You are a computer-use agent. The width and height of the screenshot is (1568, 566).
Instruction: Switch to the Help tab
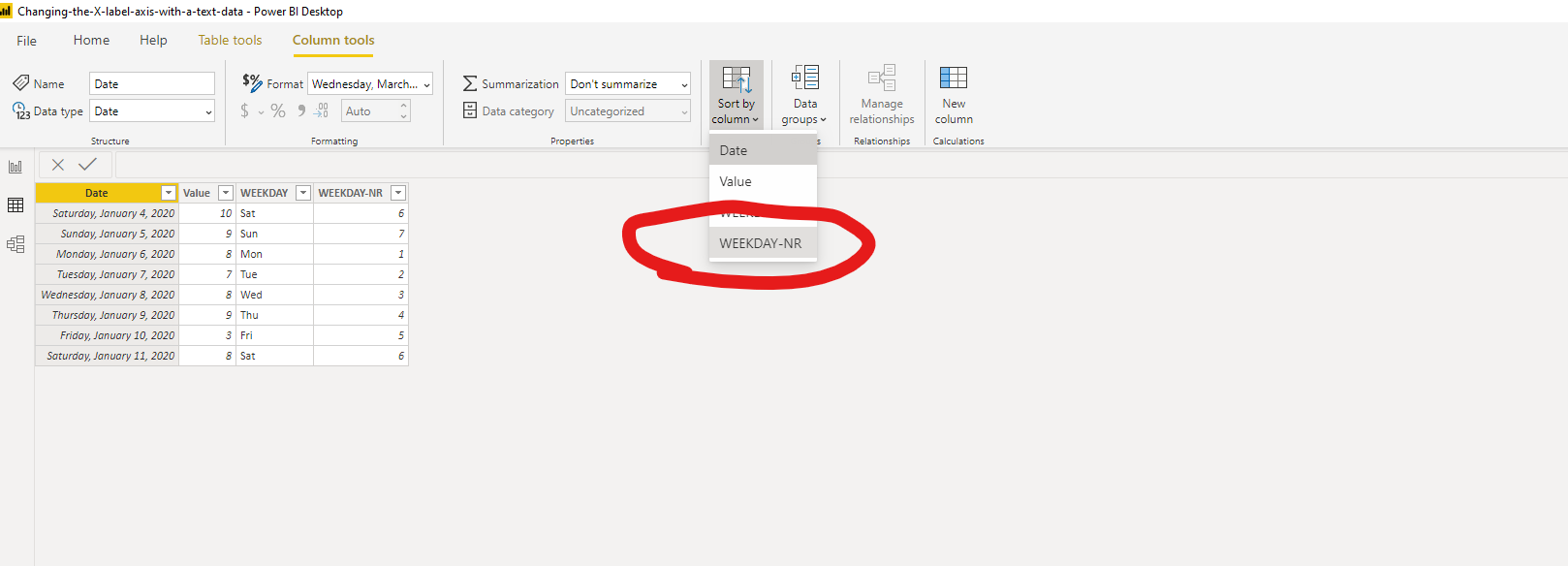pyautogui.click(x=153, y=40)
